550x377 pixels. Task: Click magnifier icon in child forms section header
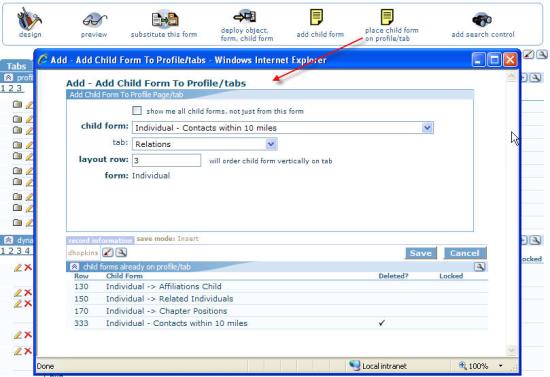[x=479, y=267]
